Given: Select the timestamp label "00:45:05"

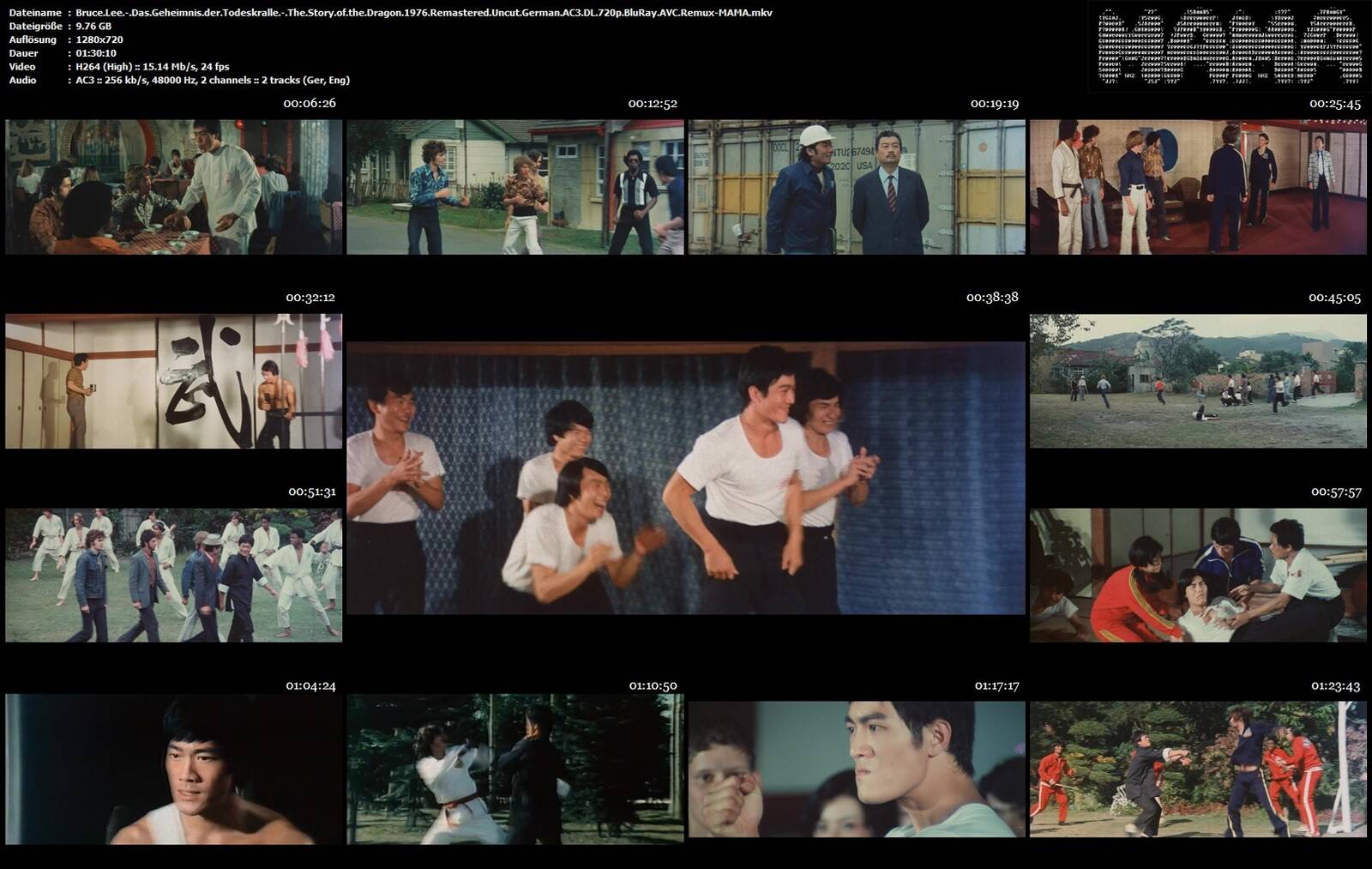Looking at the screenshot, I should point(1334,298).
